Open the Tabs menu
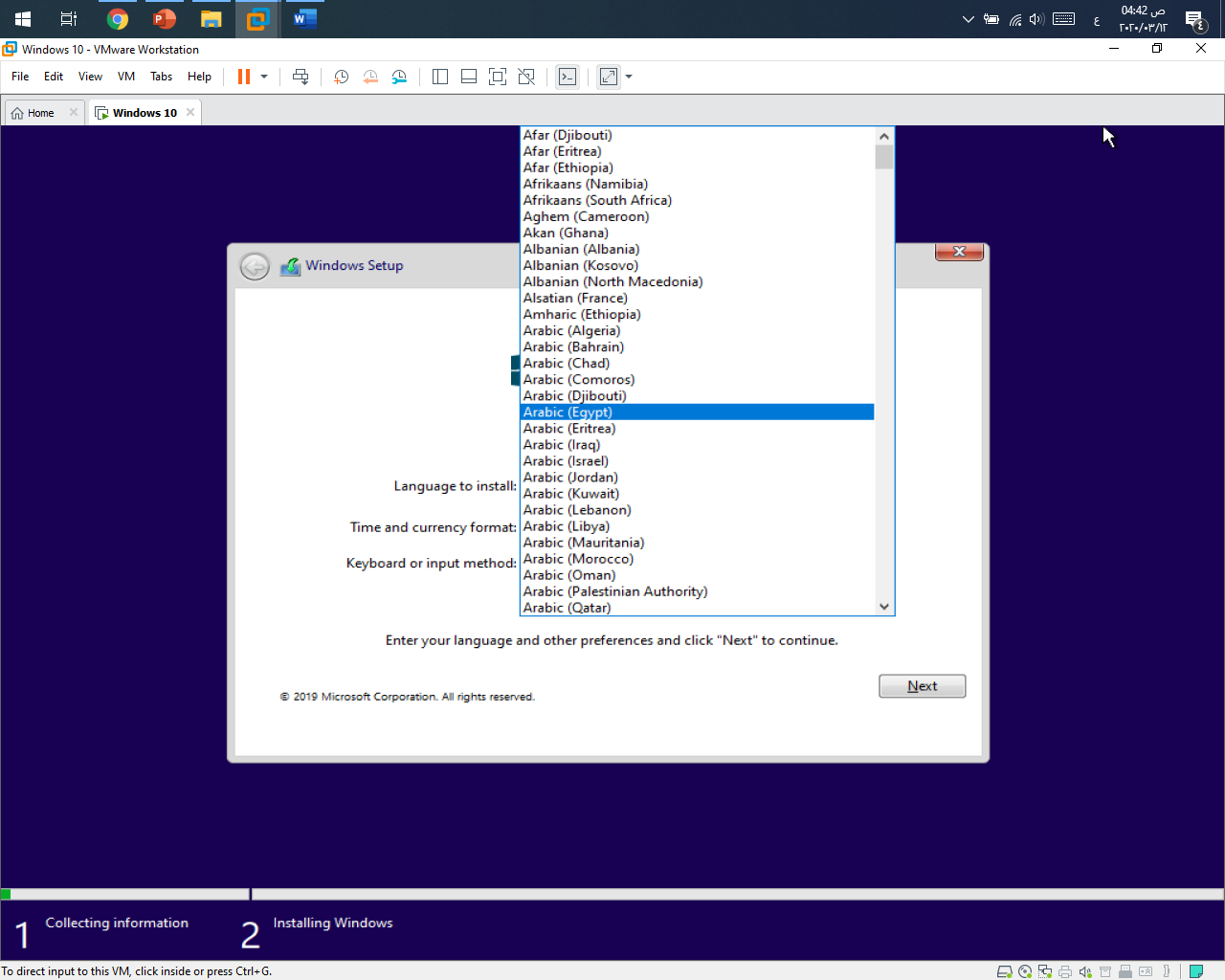The height and width of the screenshot is (980, 1225). tap(162, 77)
